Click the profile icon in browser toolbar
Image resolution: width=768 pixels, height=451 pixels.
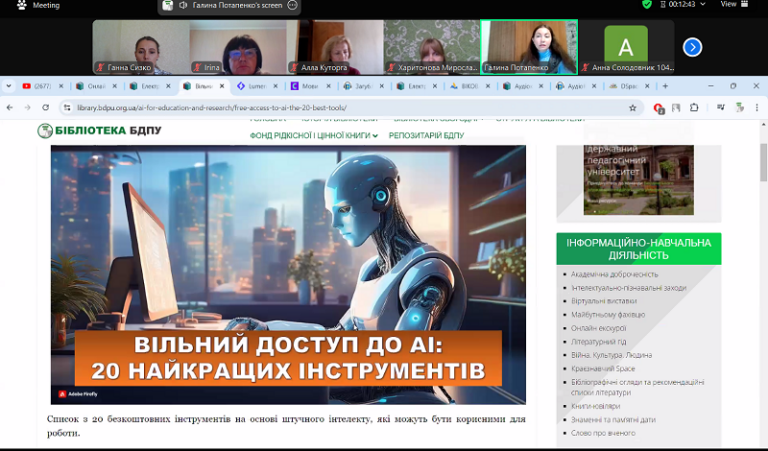740,108
